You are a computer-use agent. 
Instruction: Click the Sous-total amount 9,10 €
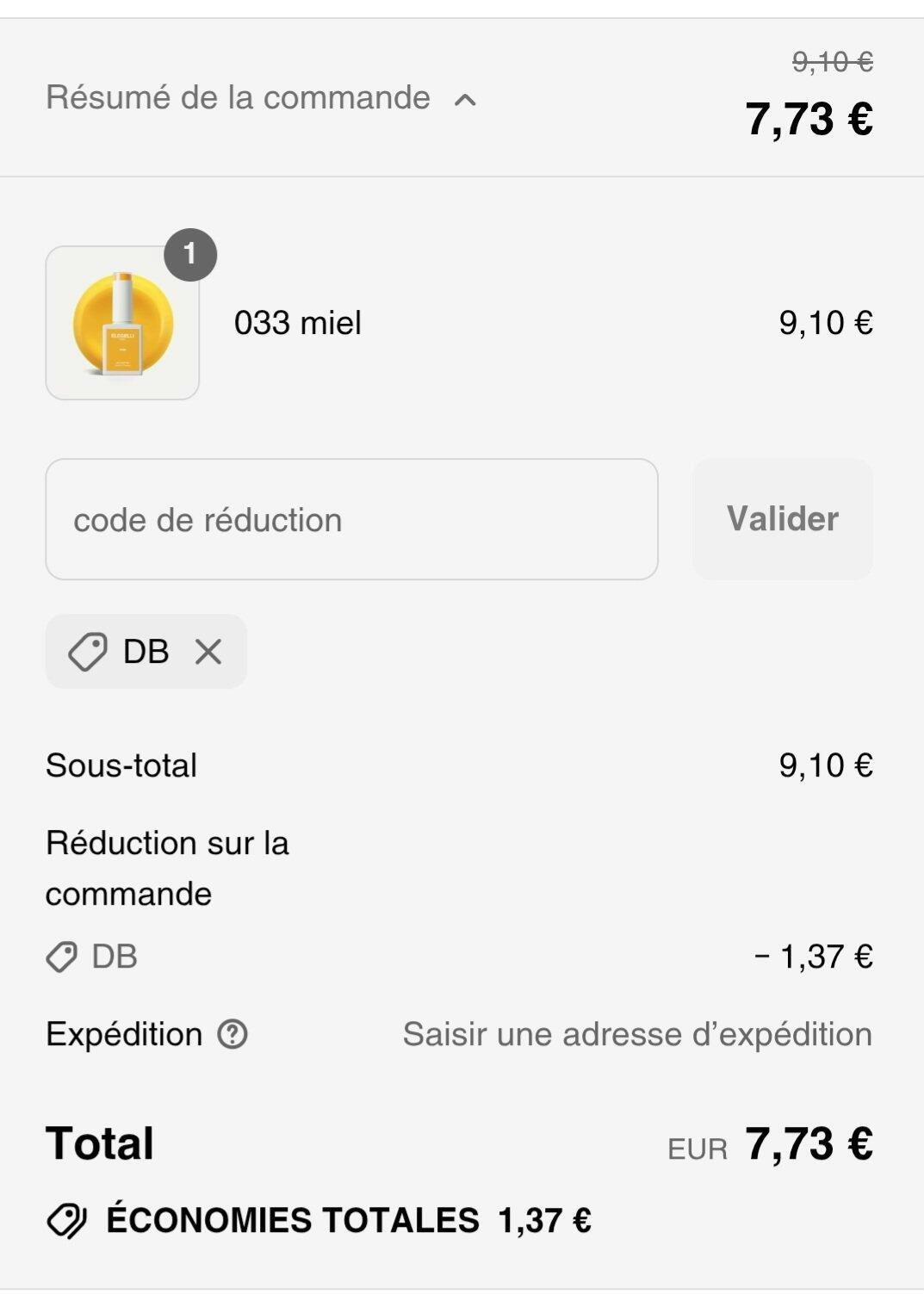coord(826,765)
